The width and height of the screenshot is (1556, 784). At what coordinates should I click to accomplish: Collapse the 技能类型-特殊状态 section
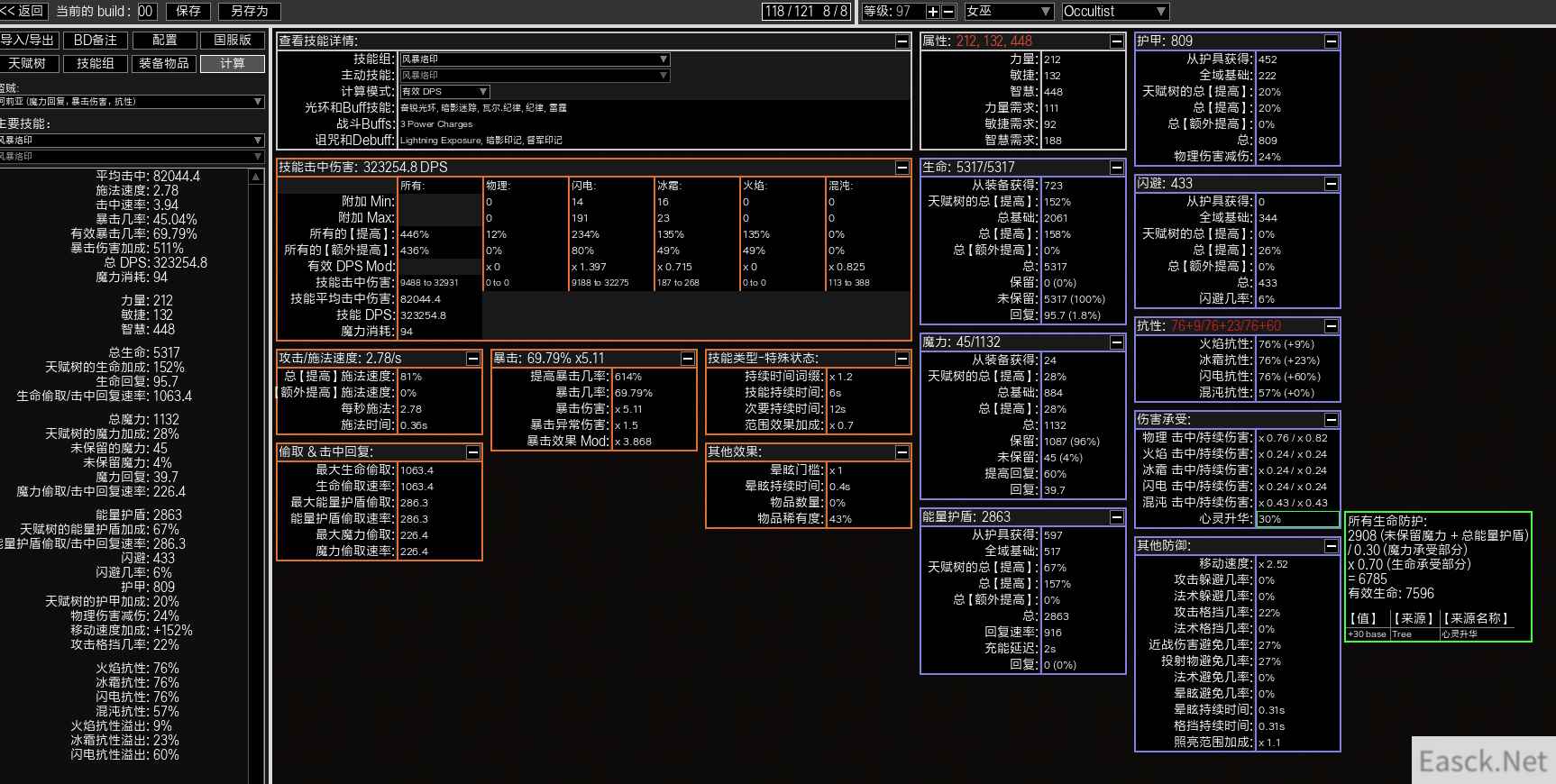(x=902, y=359)
